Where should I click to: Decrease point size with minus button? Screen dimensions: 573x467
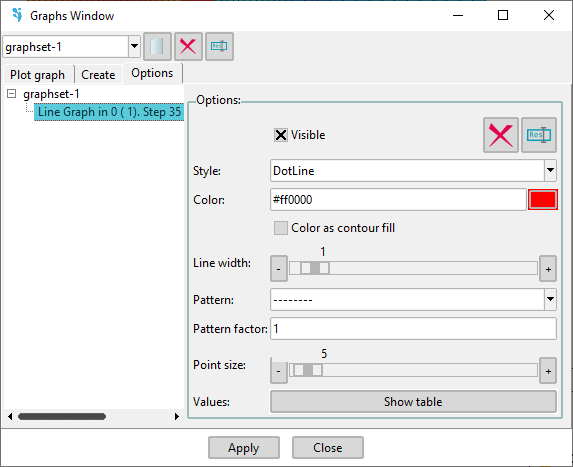[279, 371]
